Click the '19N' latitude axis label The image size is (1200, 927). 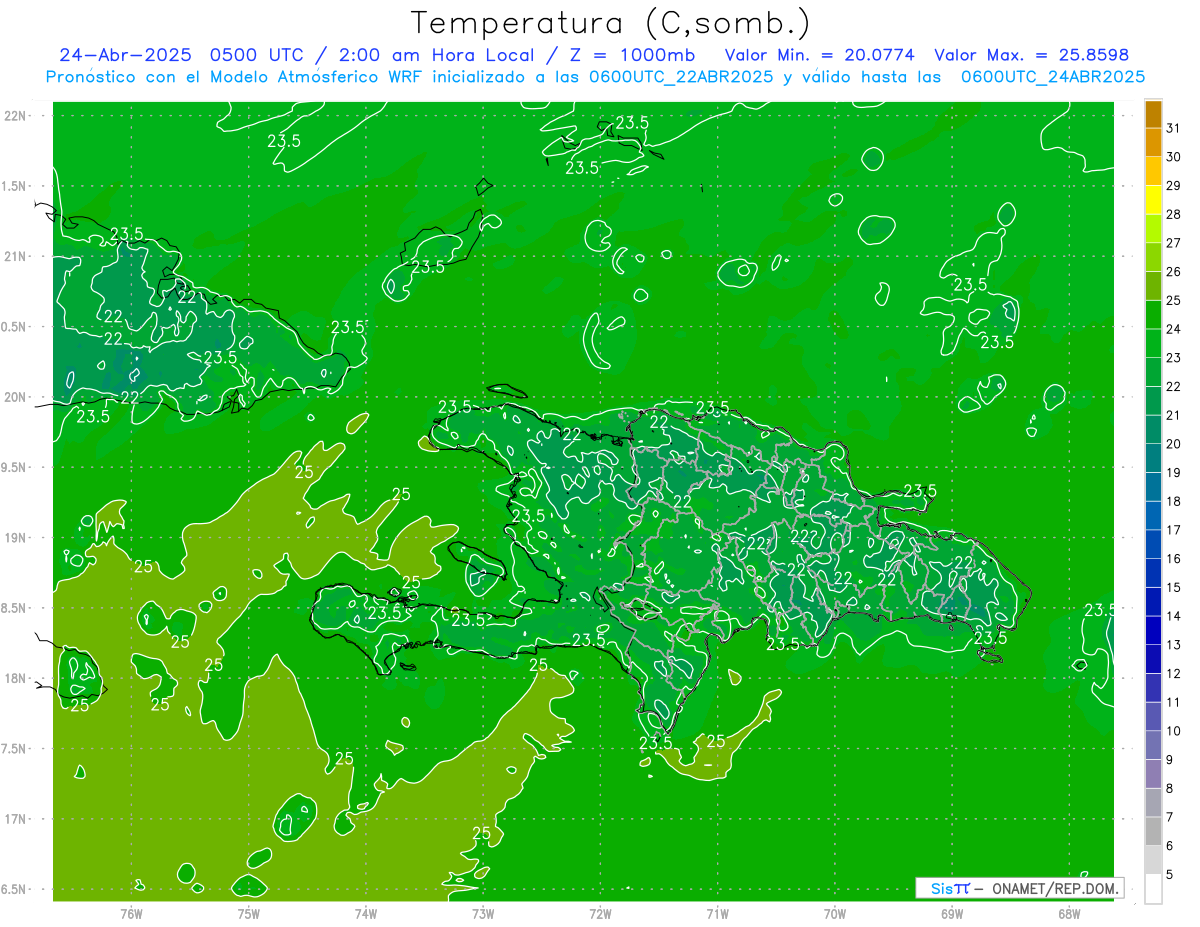(15, 538)
